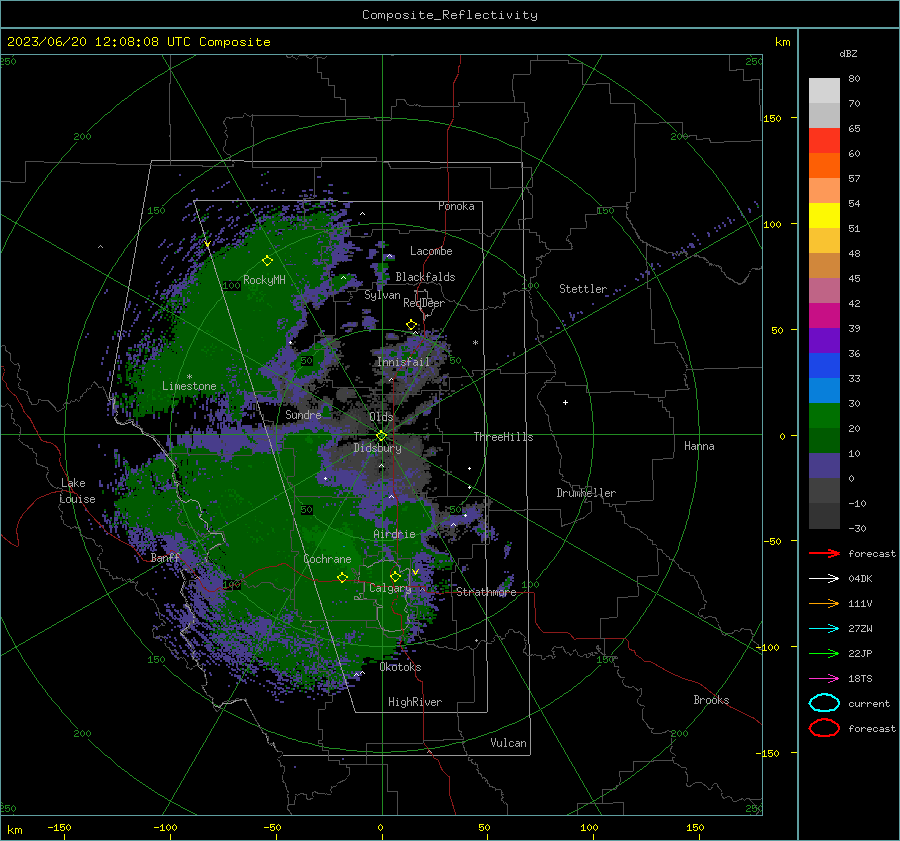
Task: Click the Lake Louise label
Action: point(78,491)
